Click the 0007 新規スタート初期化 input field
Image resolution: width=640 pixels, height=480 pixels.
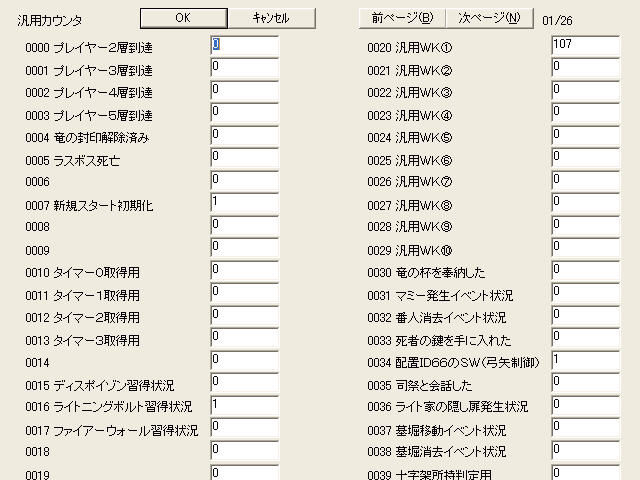click(244, 203)
